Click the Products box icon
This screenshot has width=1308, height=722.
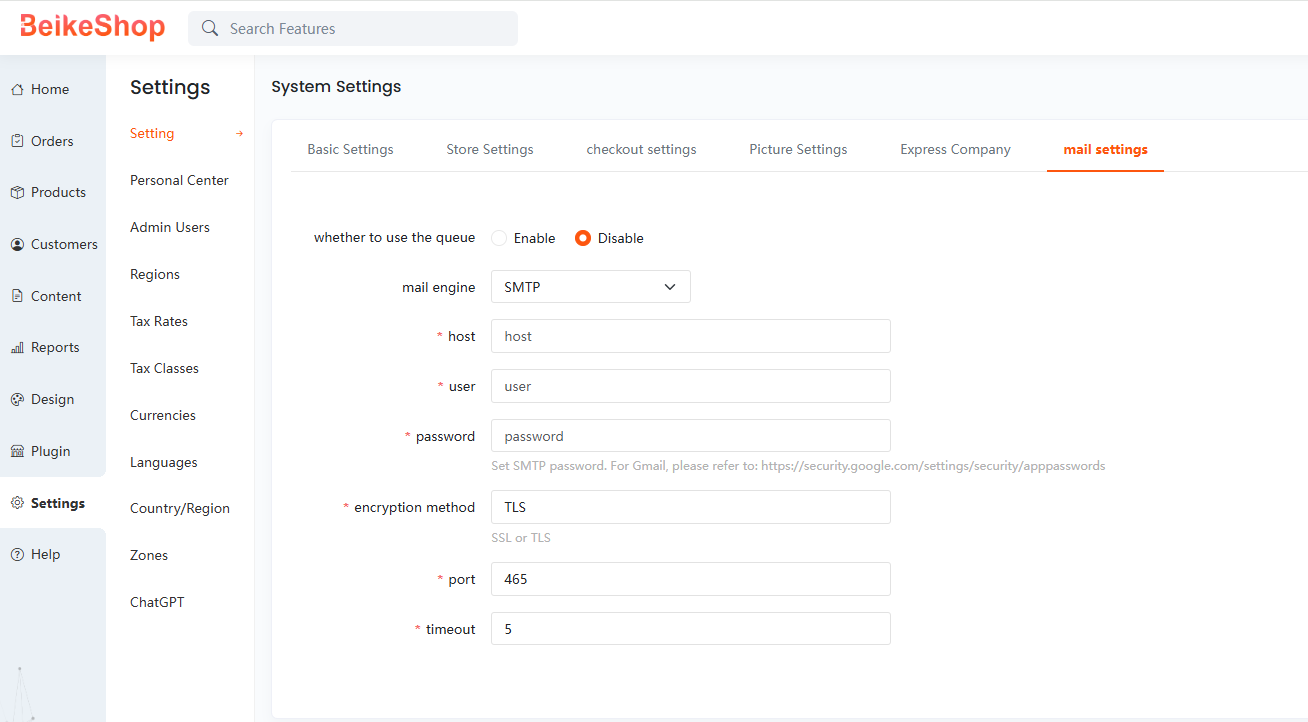[x=17, y=192]
